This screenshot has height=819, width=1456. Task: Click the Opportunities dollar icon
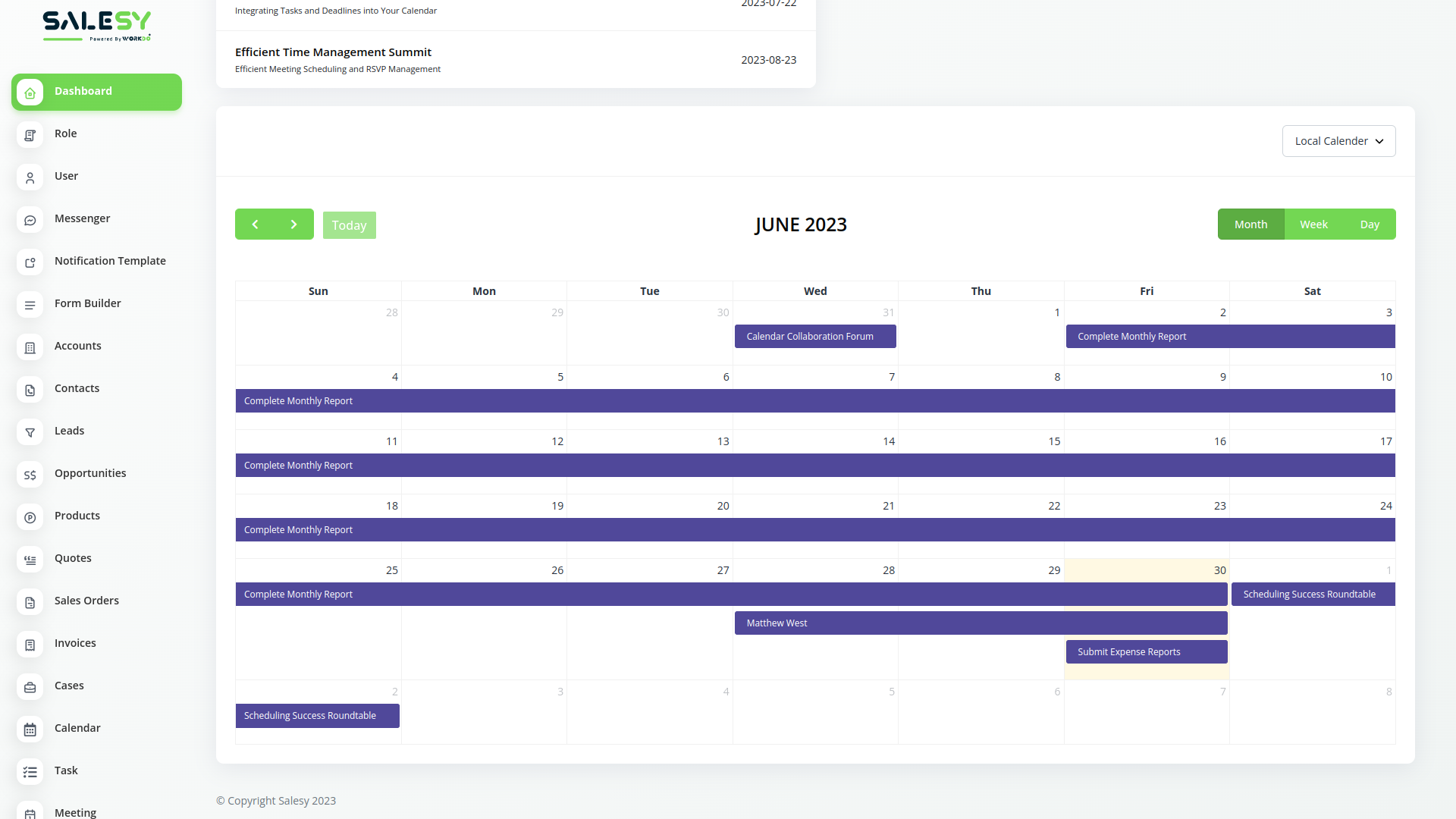click(x=30, y=475)
